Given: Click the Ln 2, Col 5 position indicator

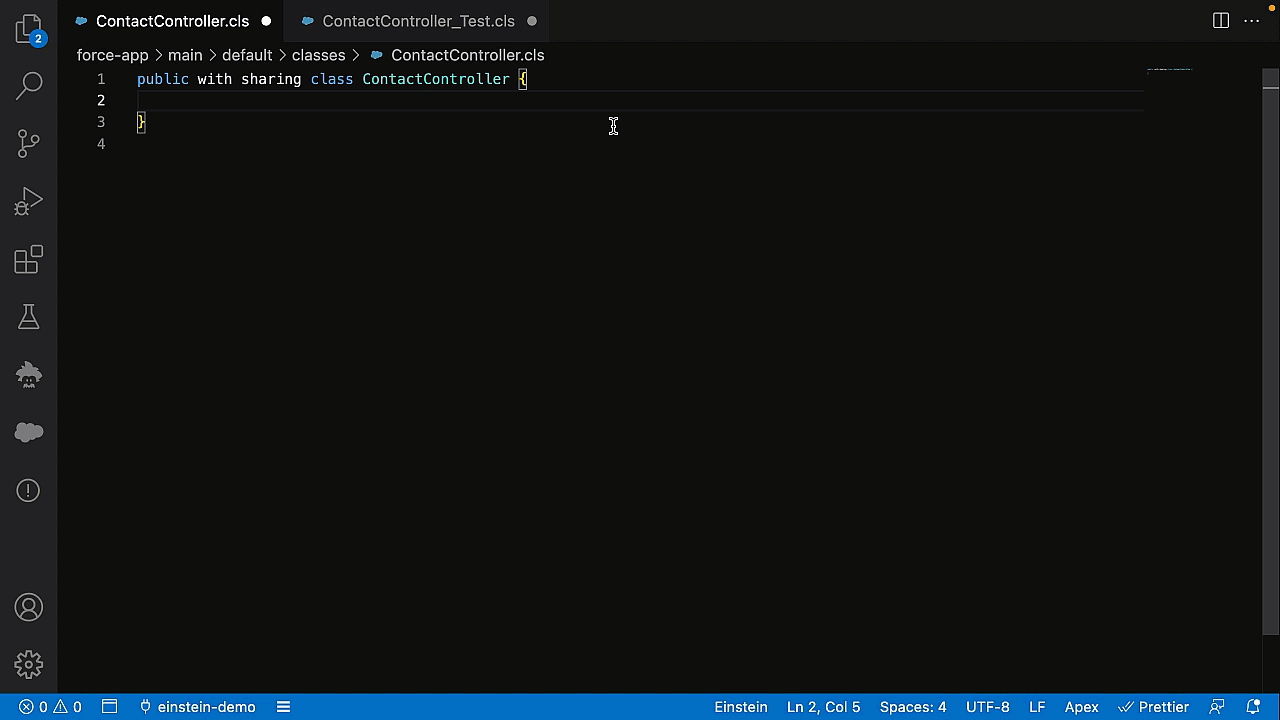Looking at the screenshot, I should pos(823,707).
